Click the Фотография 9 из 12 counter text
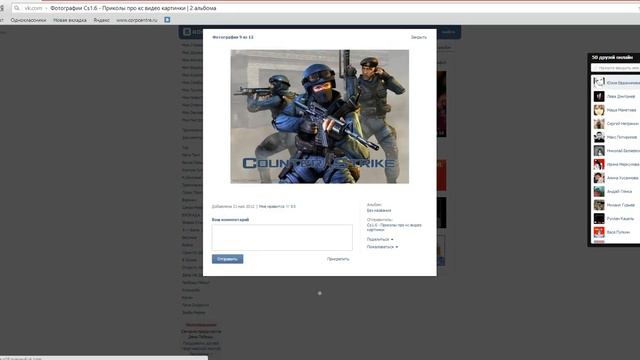 [233, 37]
